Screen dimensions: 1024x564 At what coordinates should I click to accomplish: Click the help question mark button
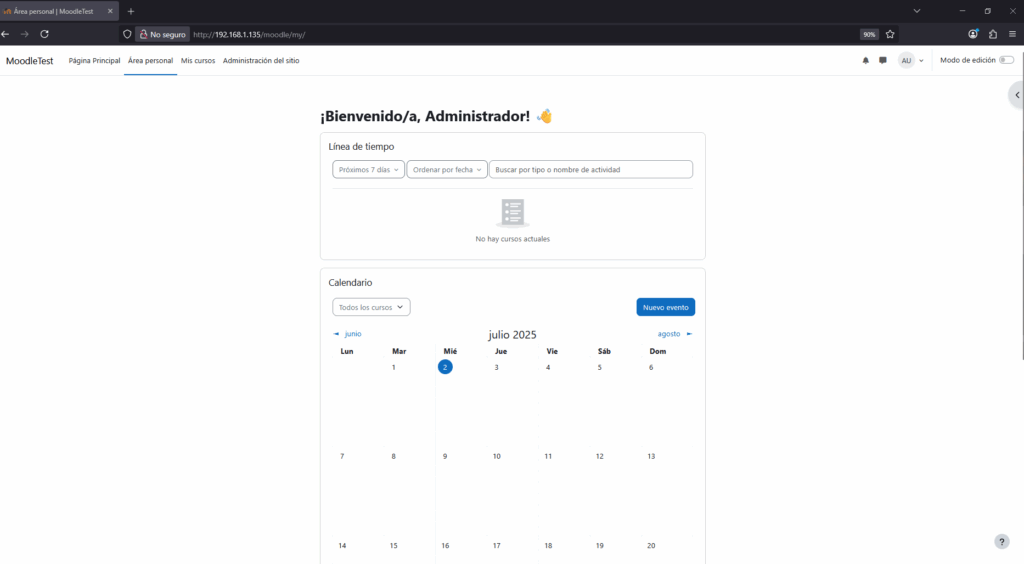click(1002, 542)
